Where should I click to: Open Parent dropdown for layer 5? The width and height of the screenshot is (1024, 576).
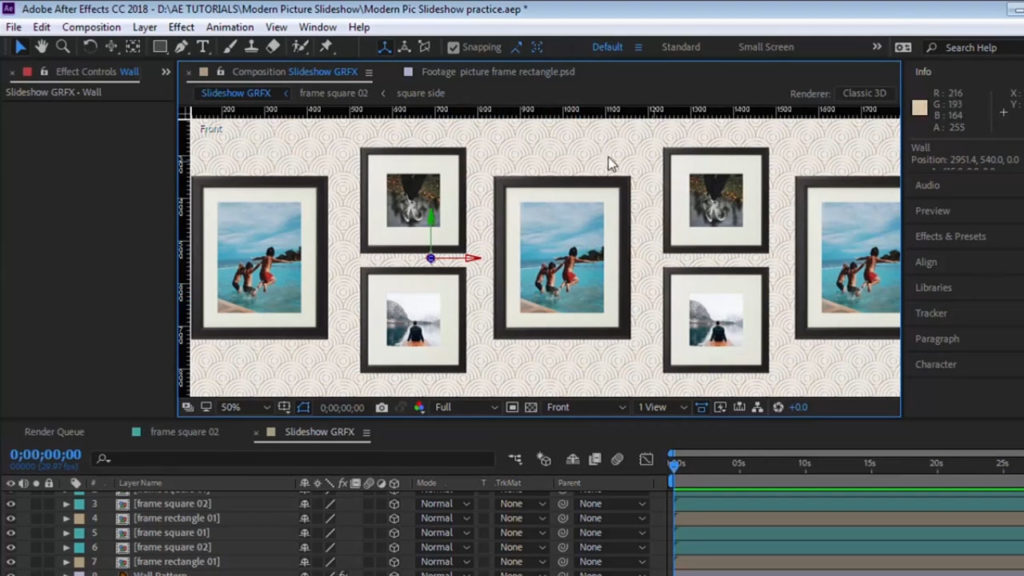(x=612, y=533)
